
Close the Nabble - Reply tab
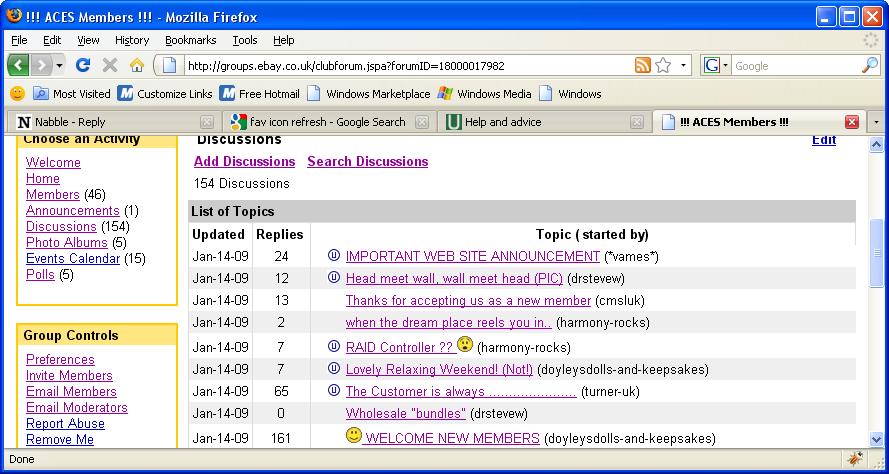tap(206, 122)
